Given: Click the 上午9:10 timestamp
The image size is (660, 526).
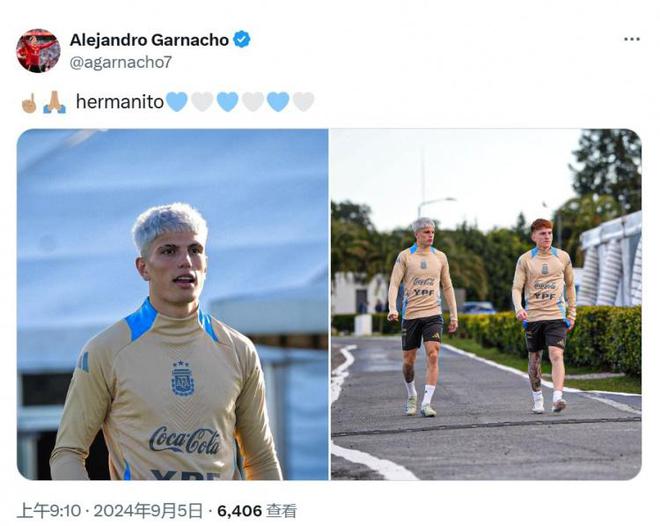Looking at the screenshot, I should tap(48, 511).
